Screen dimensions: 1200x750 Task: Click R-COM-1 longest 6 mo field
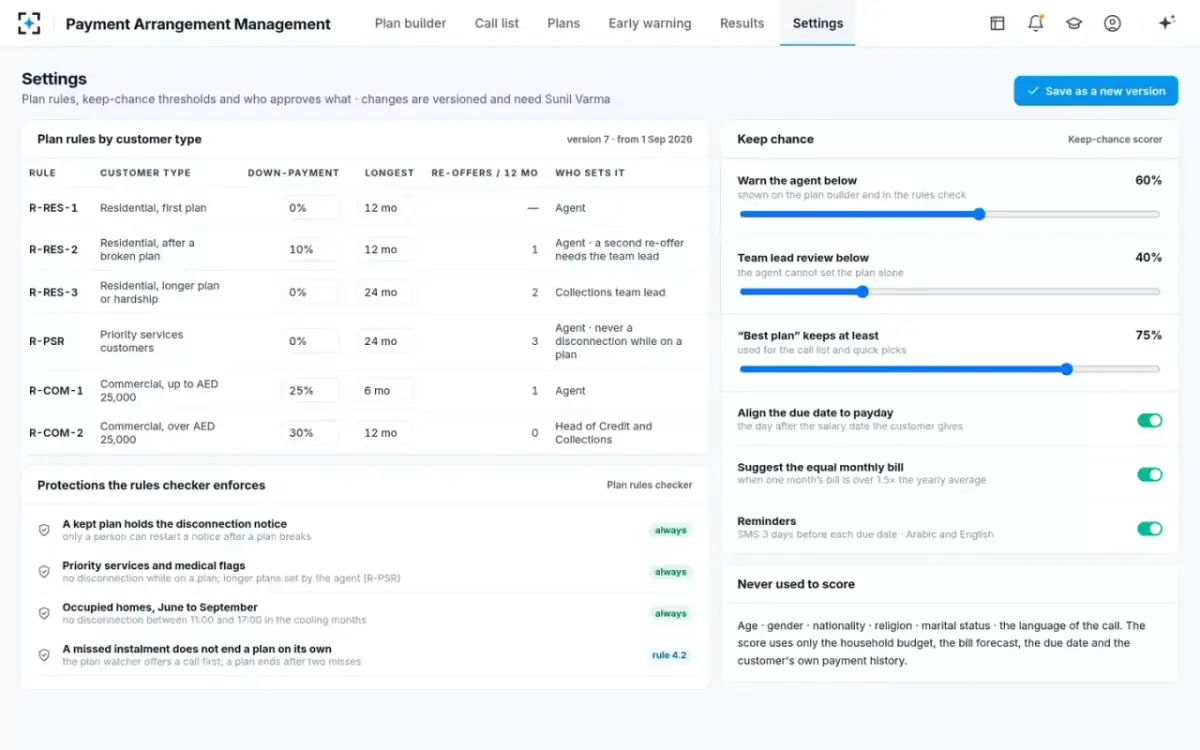(x=385, y=391)
